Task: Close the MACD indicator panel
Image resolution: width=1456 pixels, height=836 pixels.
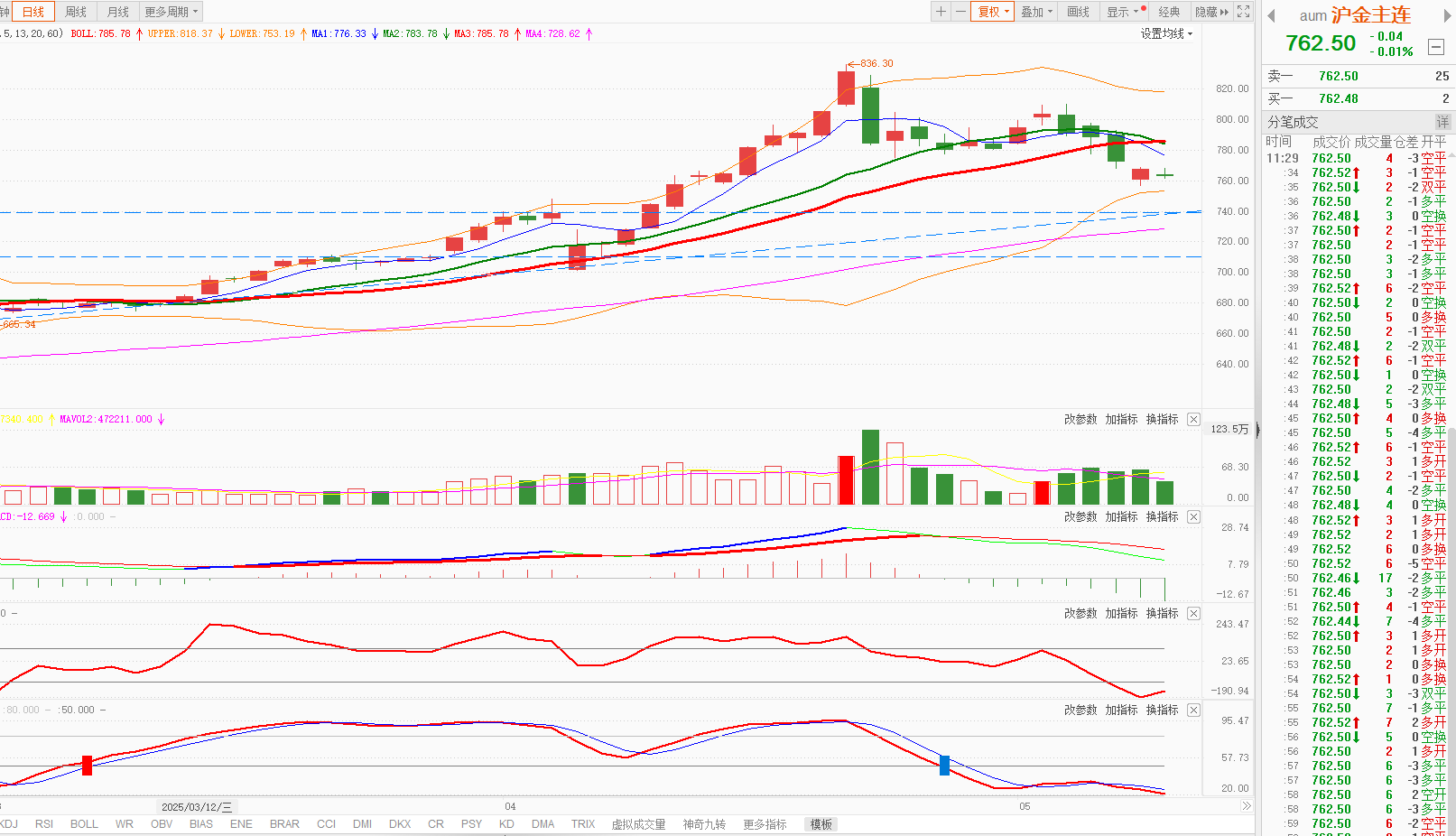Action: 1193,516
